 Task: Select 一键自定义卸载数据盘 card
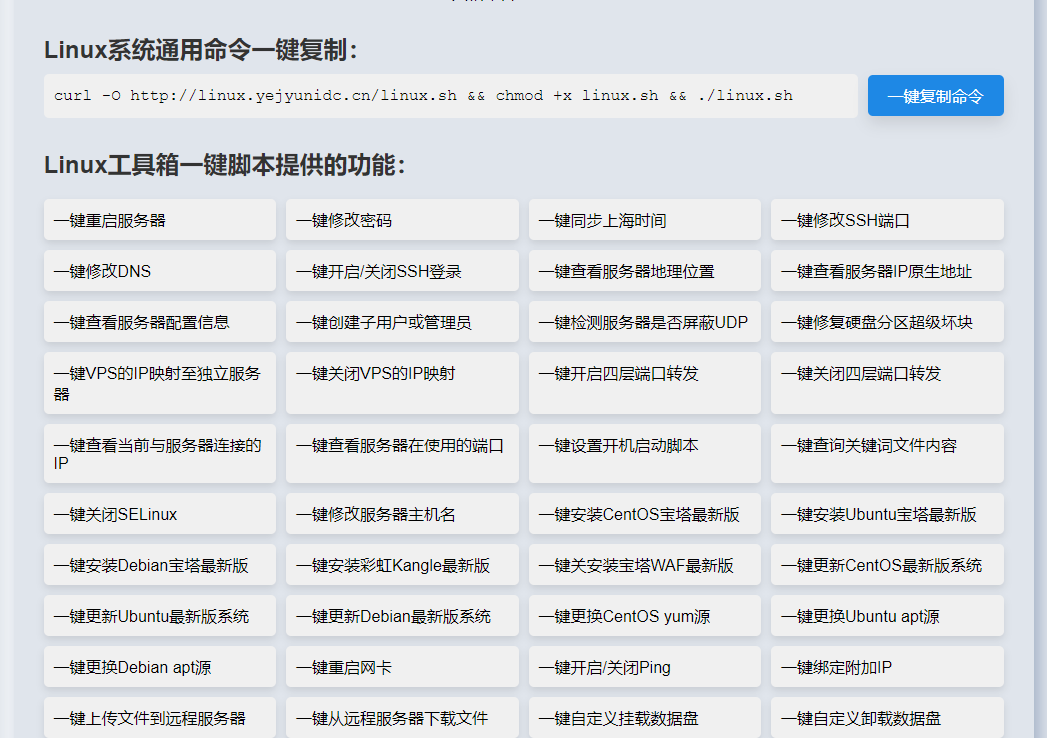pyautogui.click(x=887, y=717)
